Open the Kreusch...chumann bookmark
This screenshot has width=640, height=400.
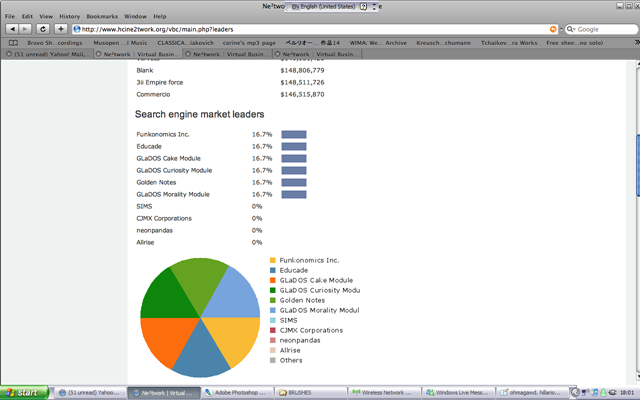coord(443,43)
